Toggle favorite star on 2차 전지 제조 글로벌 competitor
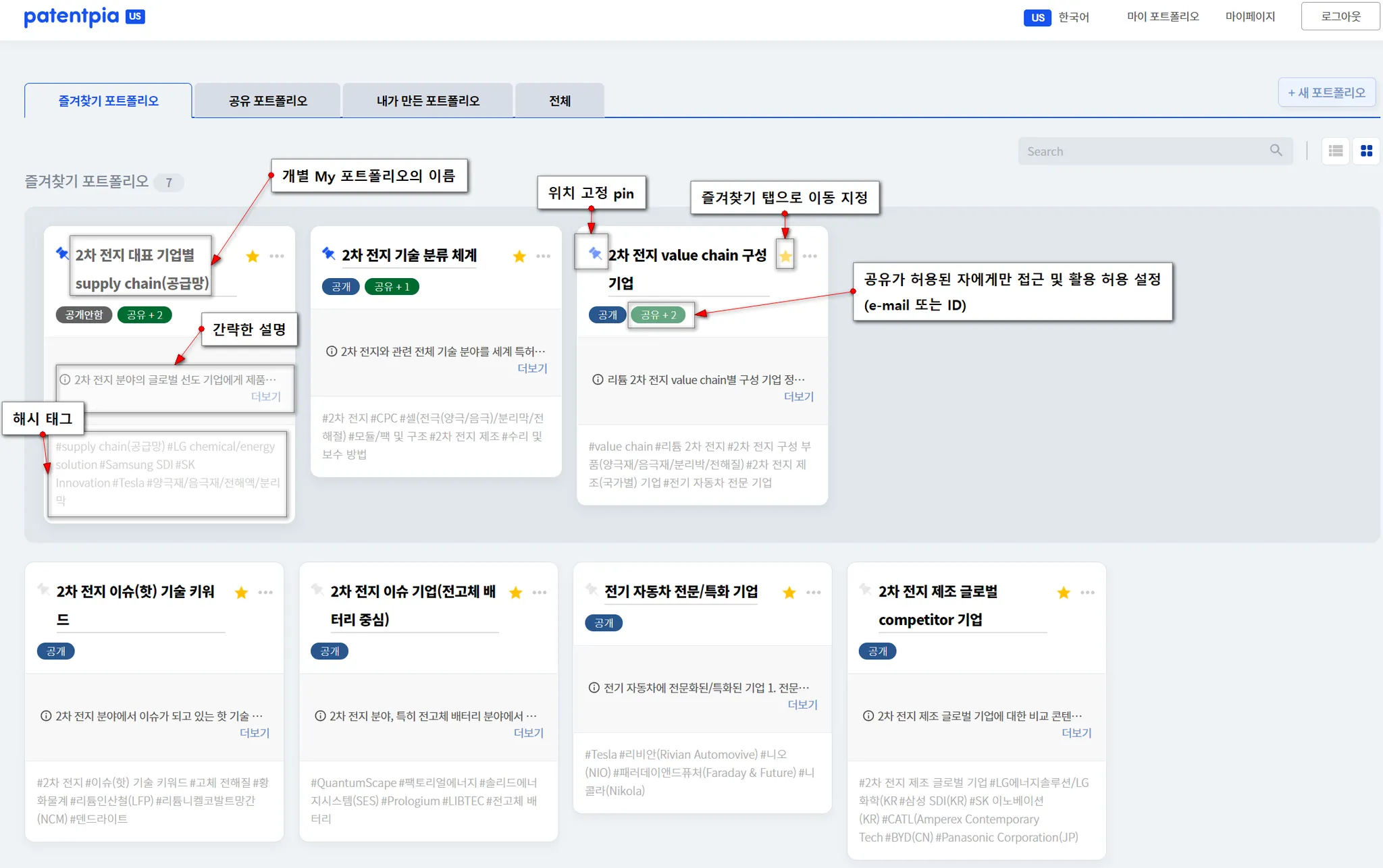The width and height of the screenshot is (1383, 868). pyautogui.click(x=1064, y=593)
